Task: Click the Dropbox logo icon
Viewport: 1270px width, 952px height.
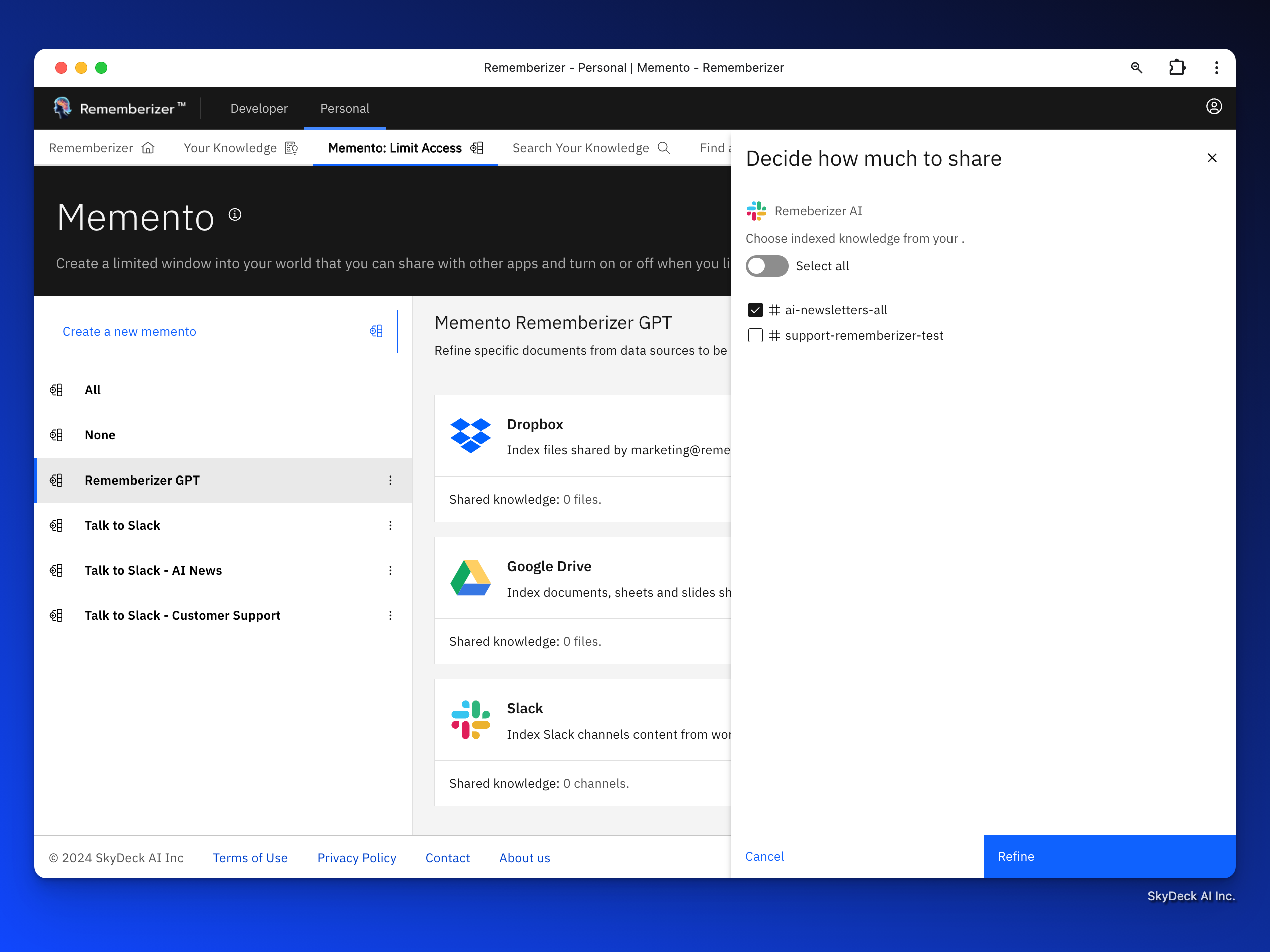Action: [470, 435]
